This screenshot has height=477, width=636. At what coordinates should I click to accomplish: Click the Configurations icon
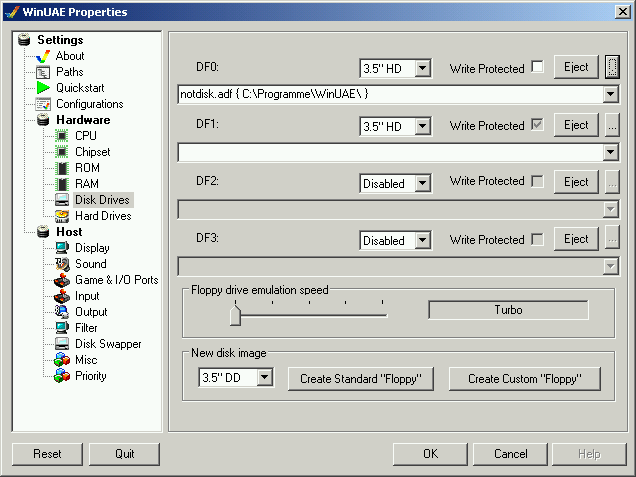point(43,104)
